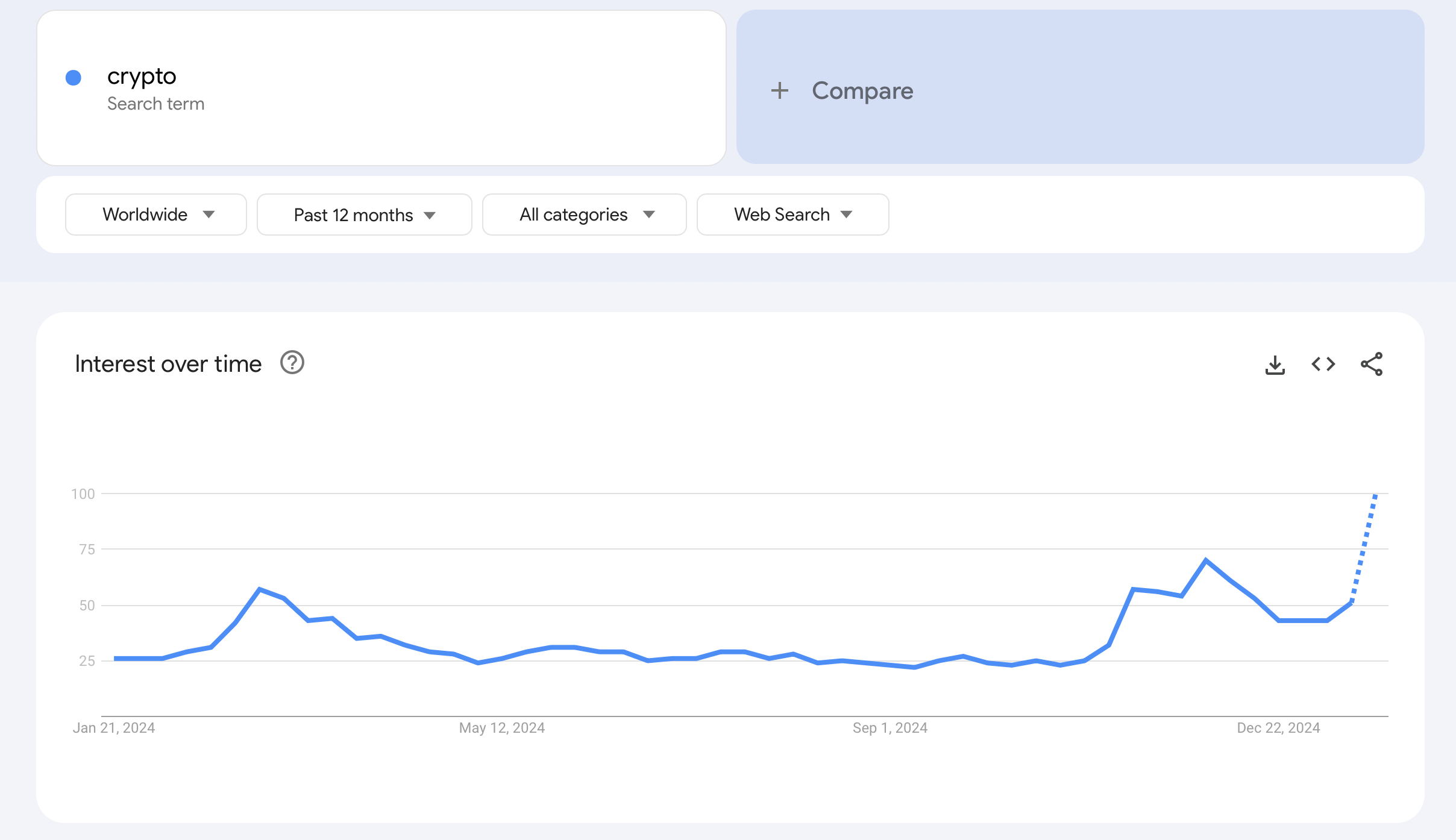This screenshot has height=840, width=1456.
Task: Open the All categories dropdown
Action: (x=584, y=215)
